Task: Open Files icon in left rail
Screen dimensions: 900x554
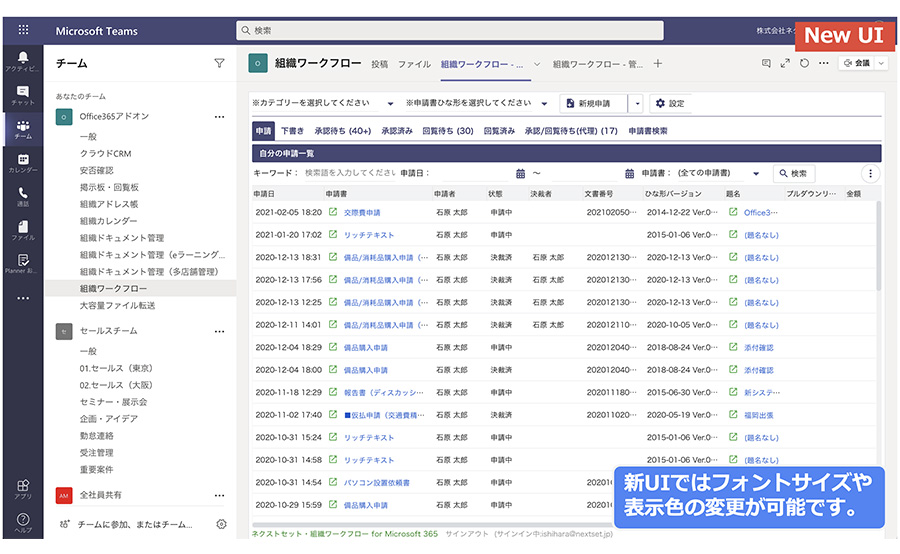Action: tap(23, 230)
